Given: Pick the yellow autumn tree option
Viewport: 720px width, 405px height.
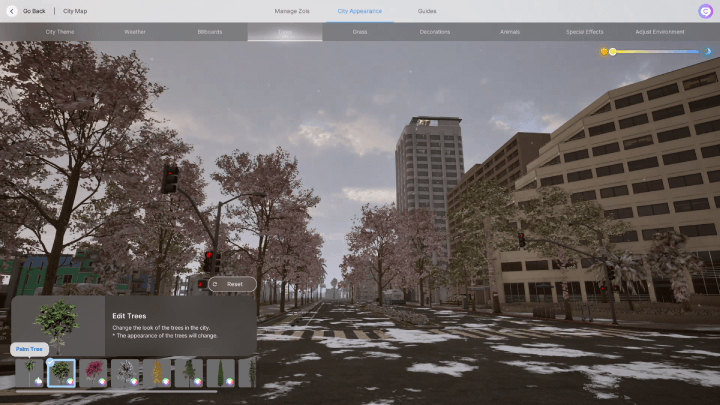Looking at the screenshot, I should pos(156,373).
